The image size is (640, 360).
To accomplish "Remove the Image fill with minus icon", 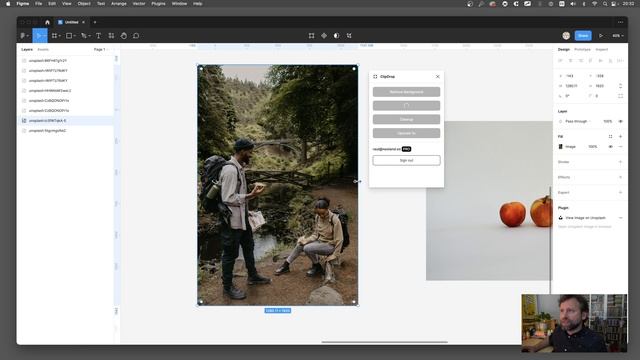I will pos(620,147).
